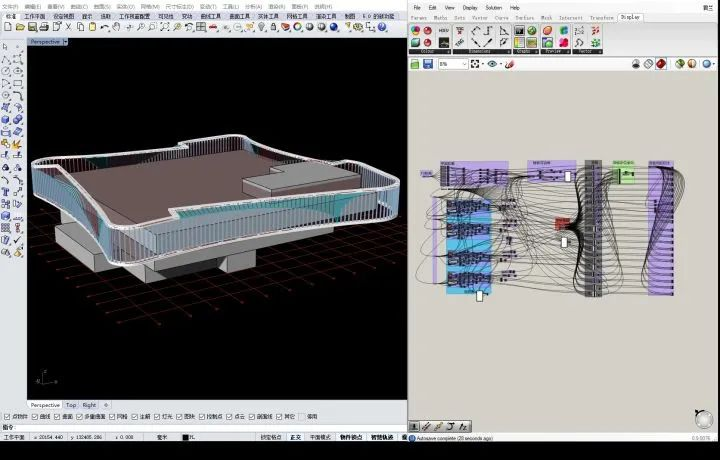Click the blue render sphere icon in Rhino

pos(334,27)
